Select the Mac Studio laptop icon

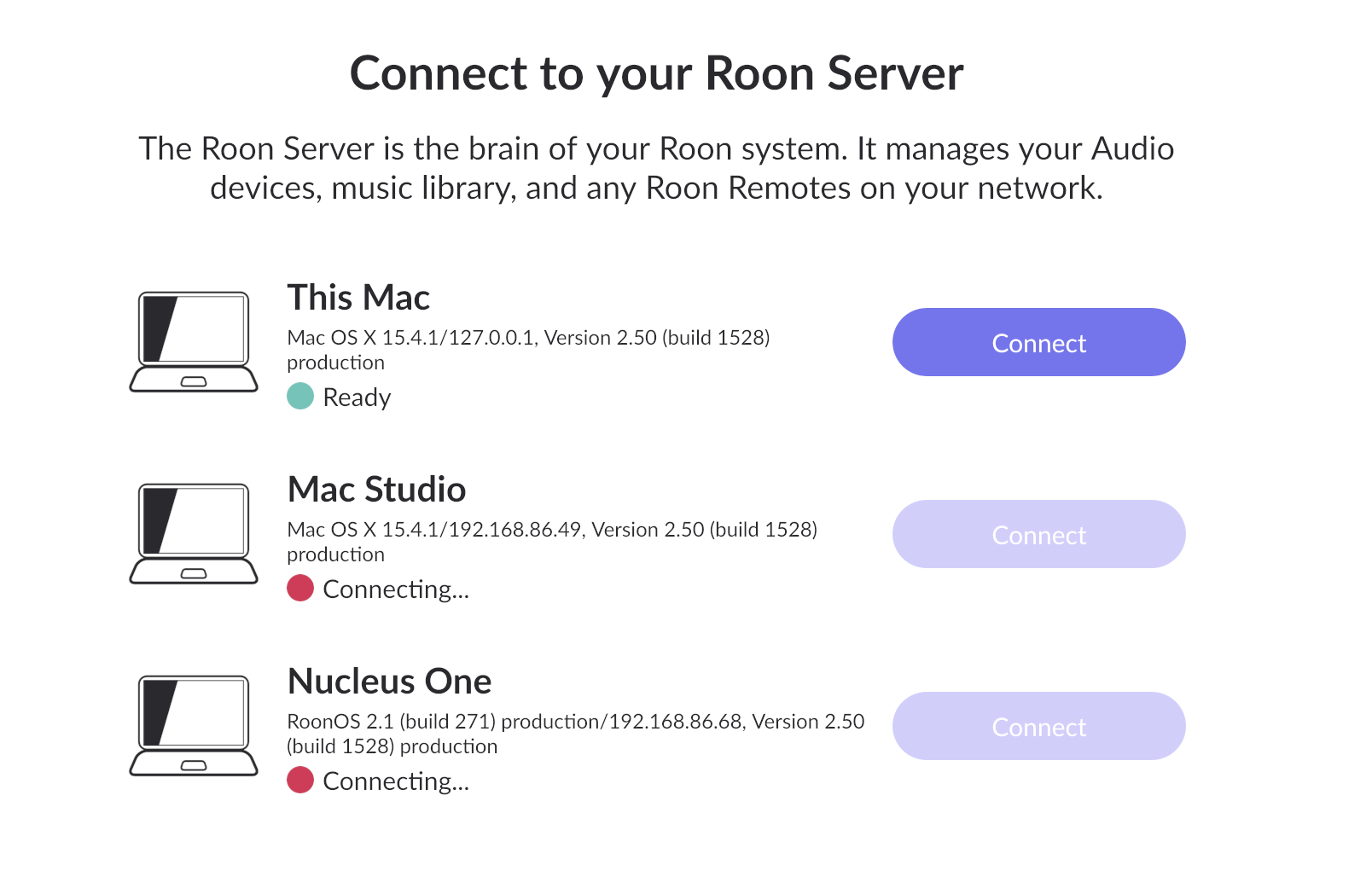194,534
